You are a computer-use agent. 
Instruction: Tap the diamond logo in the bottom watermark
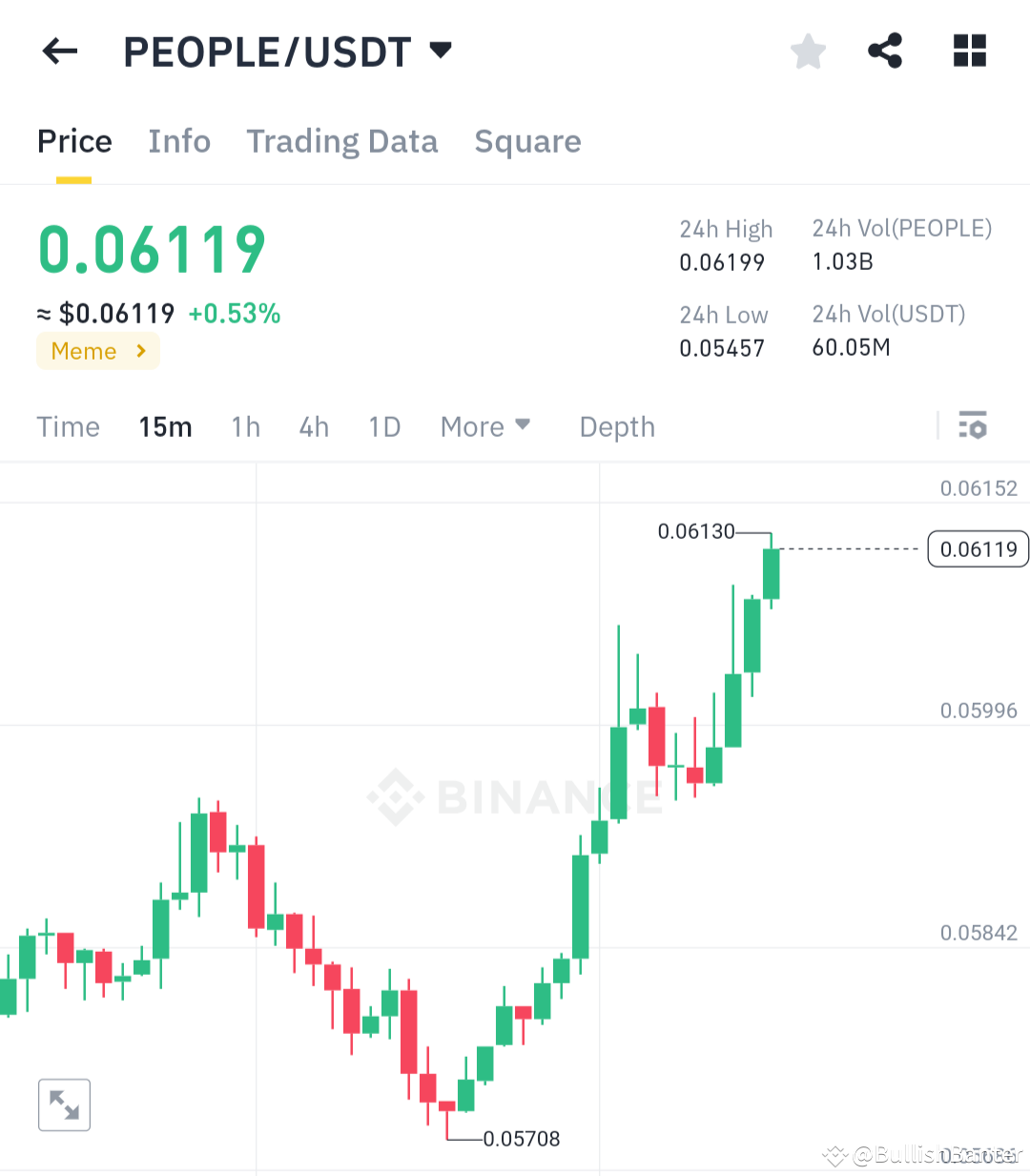click(x=834, y=1156)
